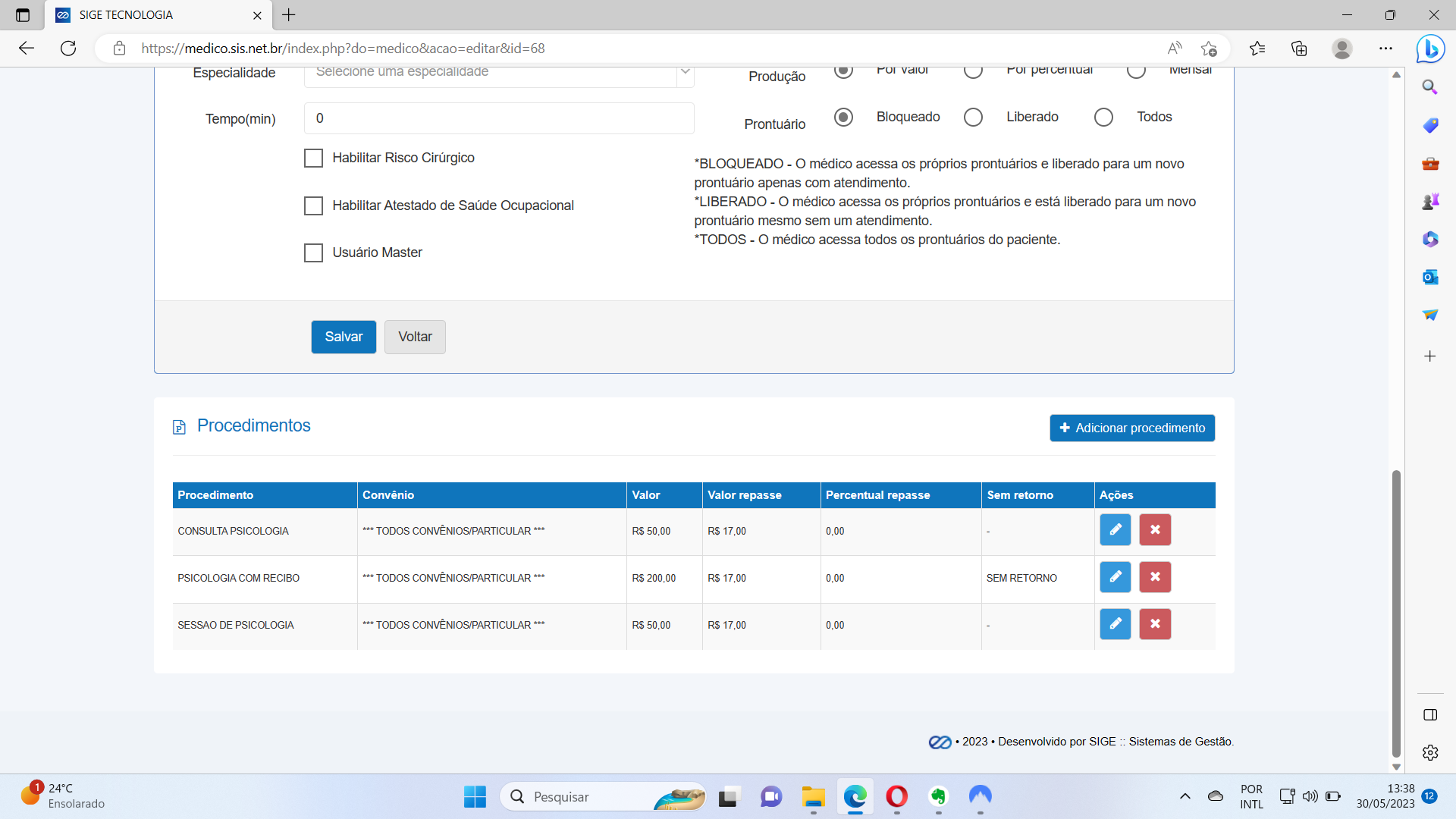Image resolution: width=1456 pixels, height=819 pixels.
Task: Check Usuário Master option
Action: [313, 253]
